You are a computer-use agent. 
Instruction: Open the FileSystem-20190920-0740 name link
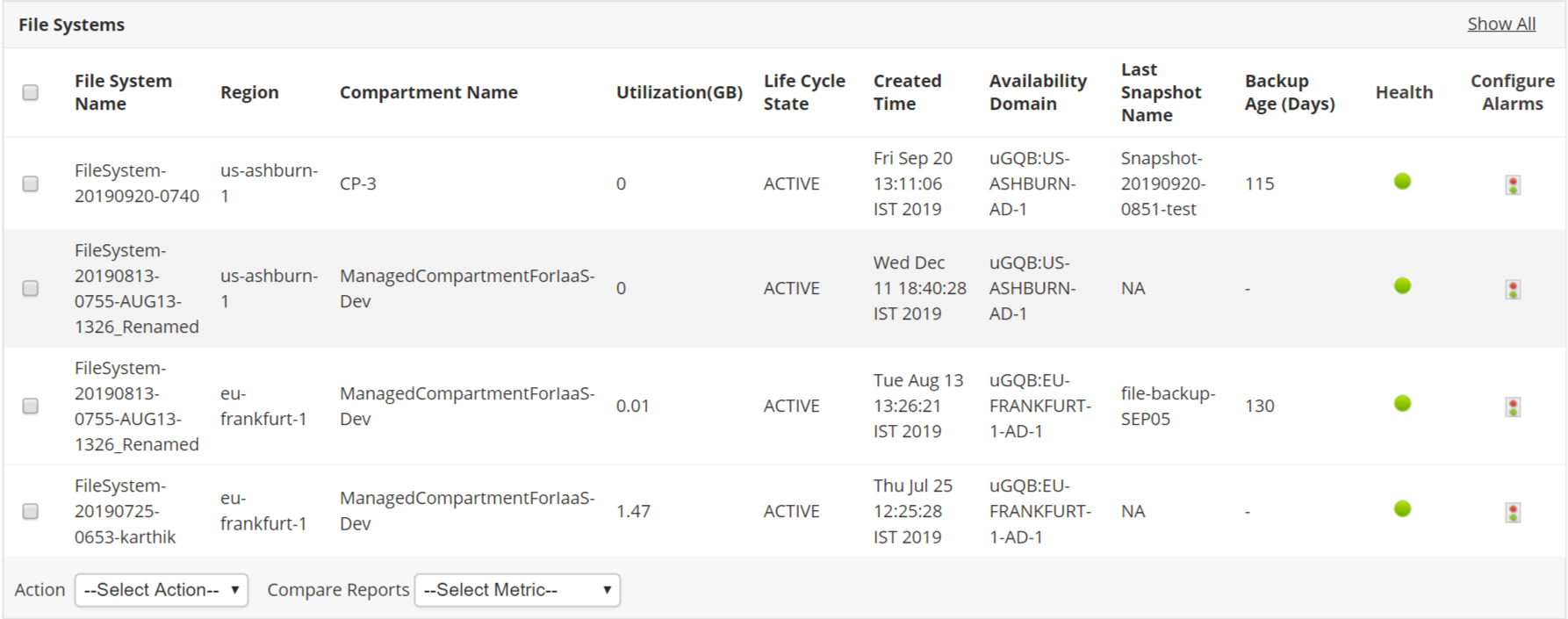point(136,184)
